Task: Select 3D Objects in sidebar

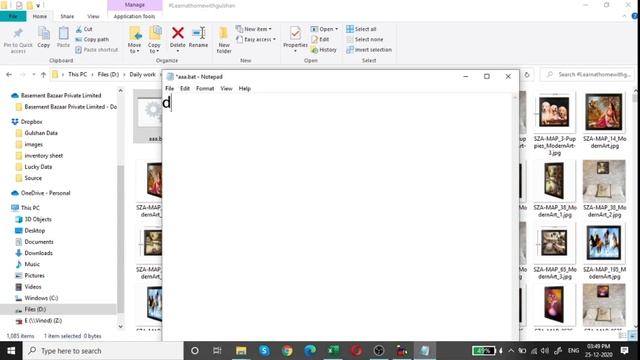Action: [x=38, y=219]
